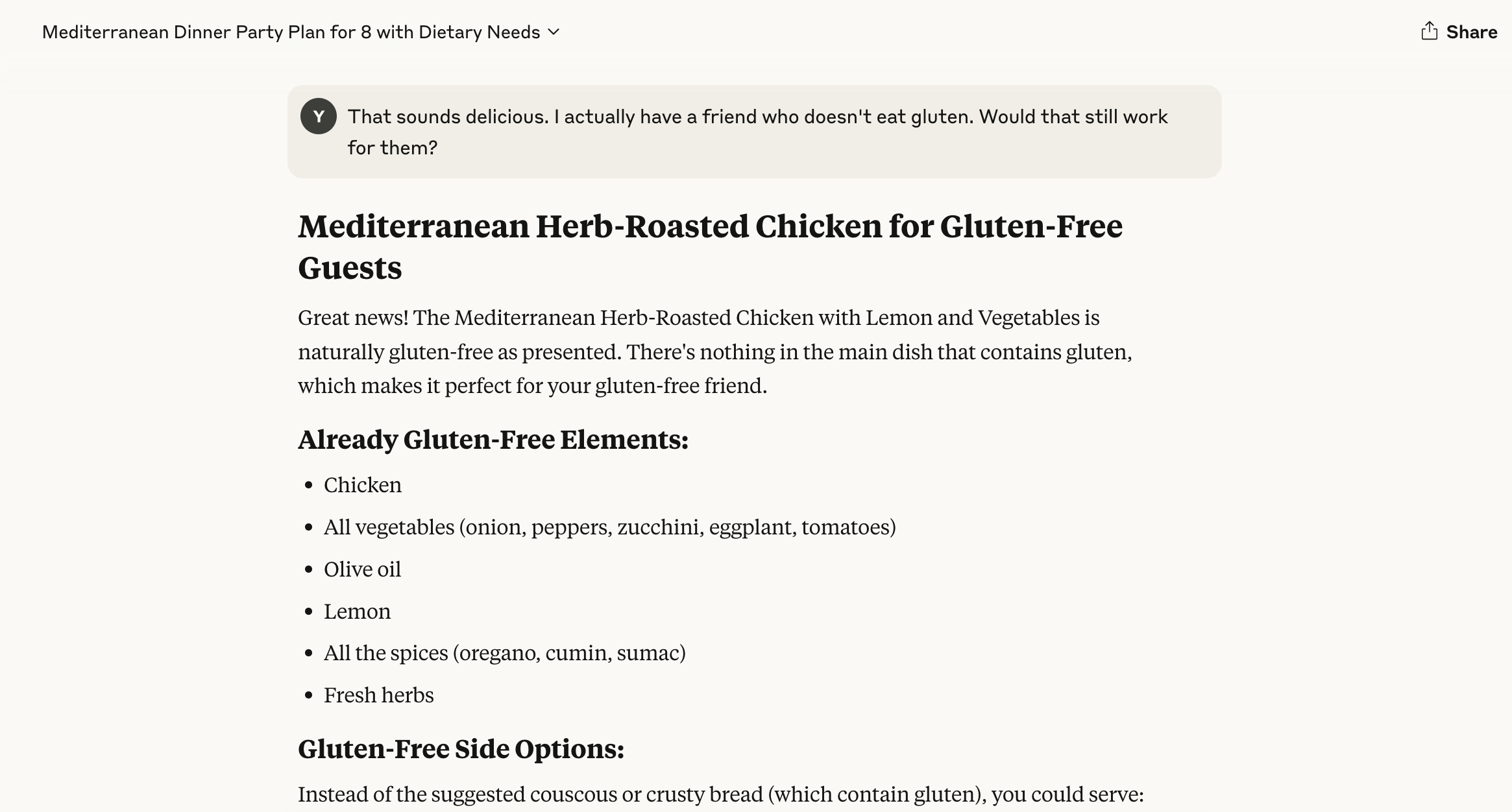
Task: Click the 'Already Gluten-Free Elements' heading
Action: [x=493, y=439]
